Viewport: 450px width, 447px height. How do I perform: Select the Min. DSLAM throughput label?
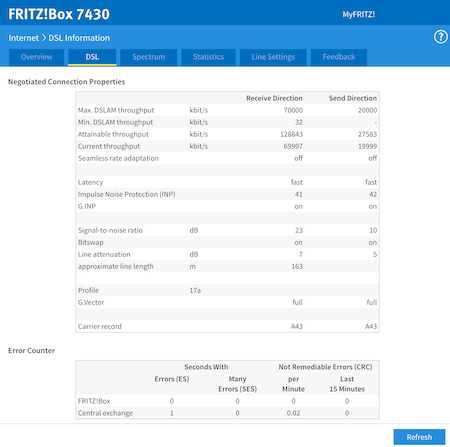pos(115,122)
